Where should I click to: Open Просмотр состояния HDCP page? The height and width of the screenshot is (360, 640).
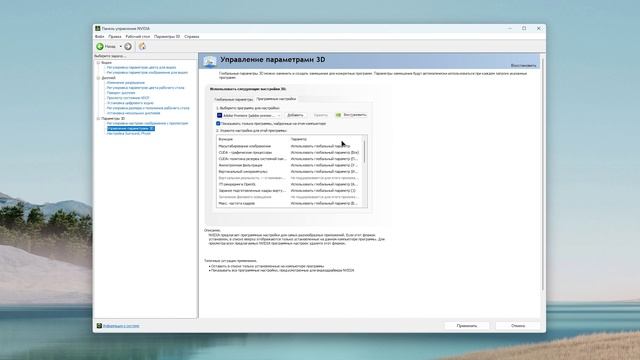pyautogui.click(x=128, y=98)
